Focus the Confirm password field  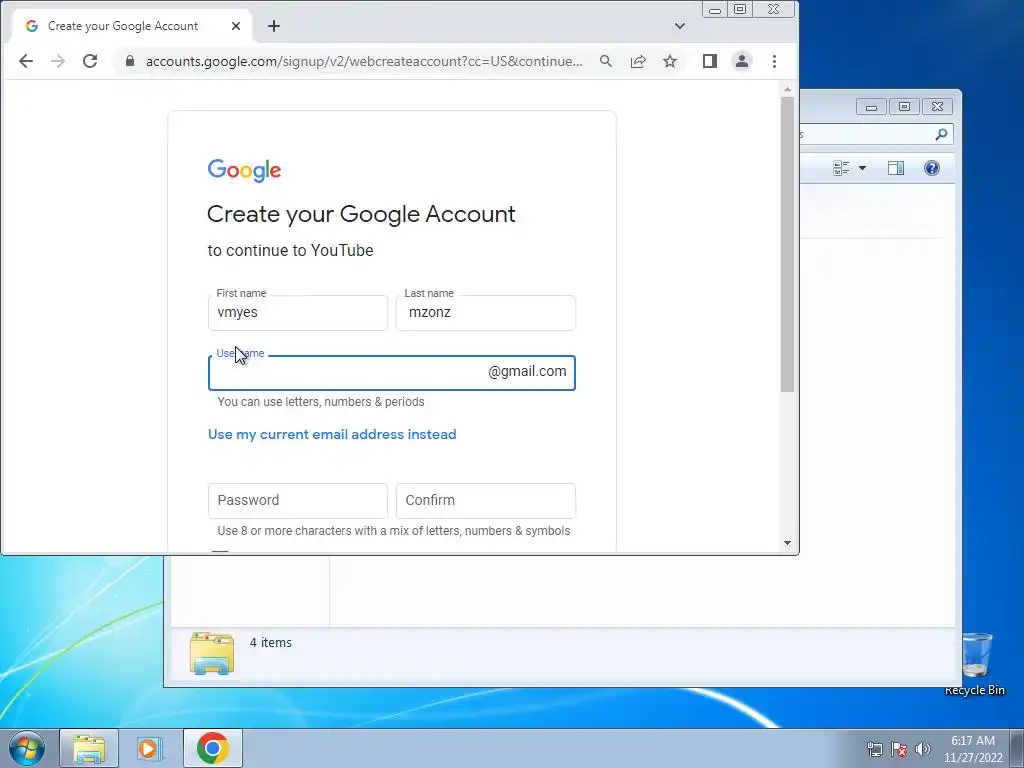(x=486, y=501)
